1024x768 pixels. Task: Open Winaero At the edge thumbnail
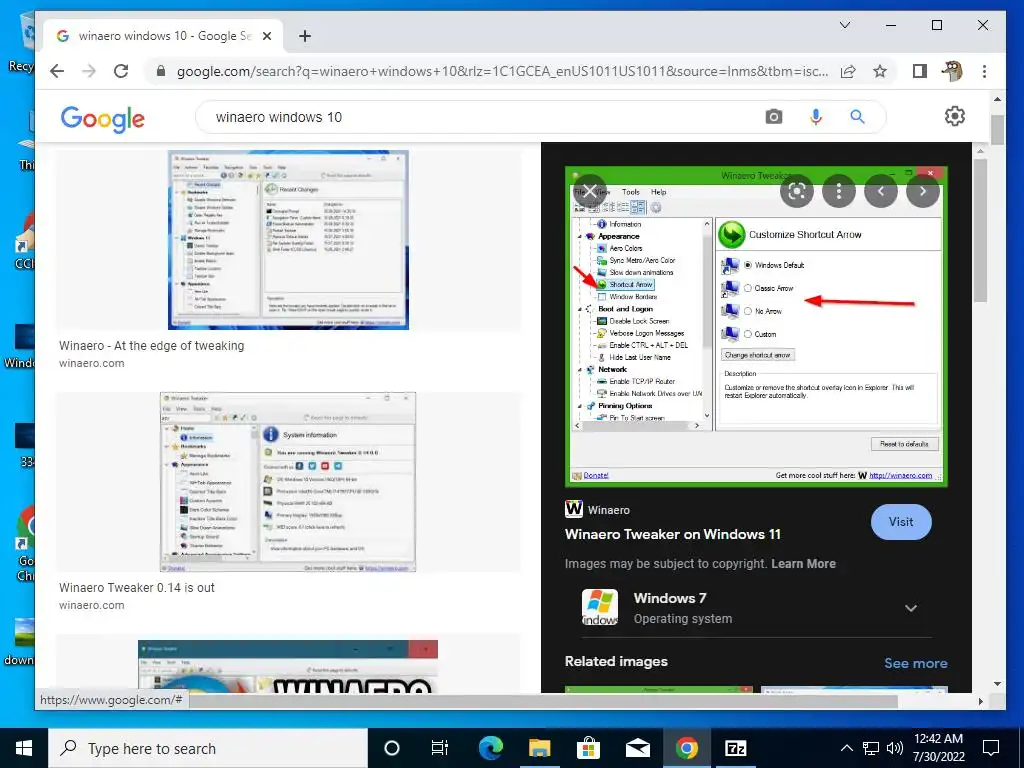tap(288, 240)
